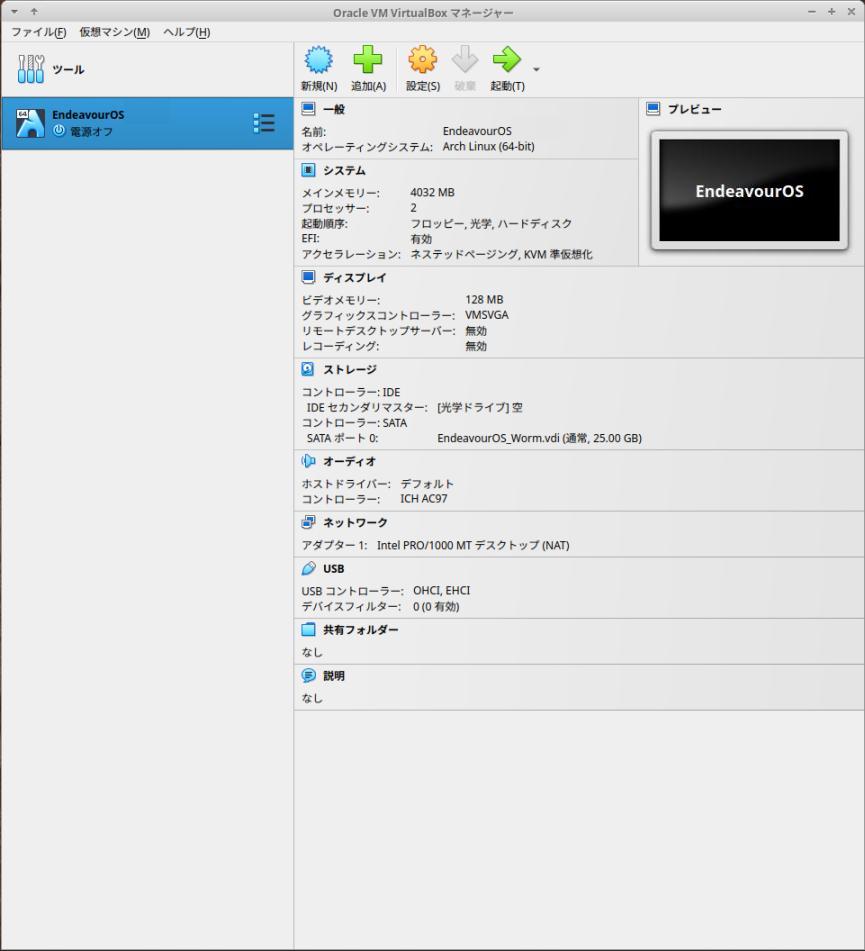The height and width of the screenshot is (951, 865).
Task: Click the プレビュー monitor icon
Action: [653, 109]
